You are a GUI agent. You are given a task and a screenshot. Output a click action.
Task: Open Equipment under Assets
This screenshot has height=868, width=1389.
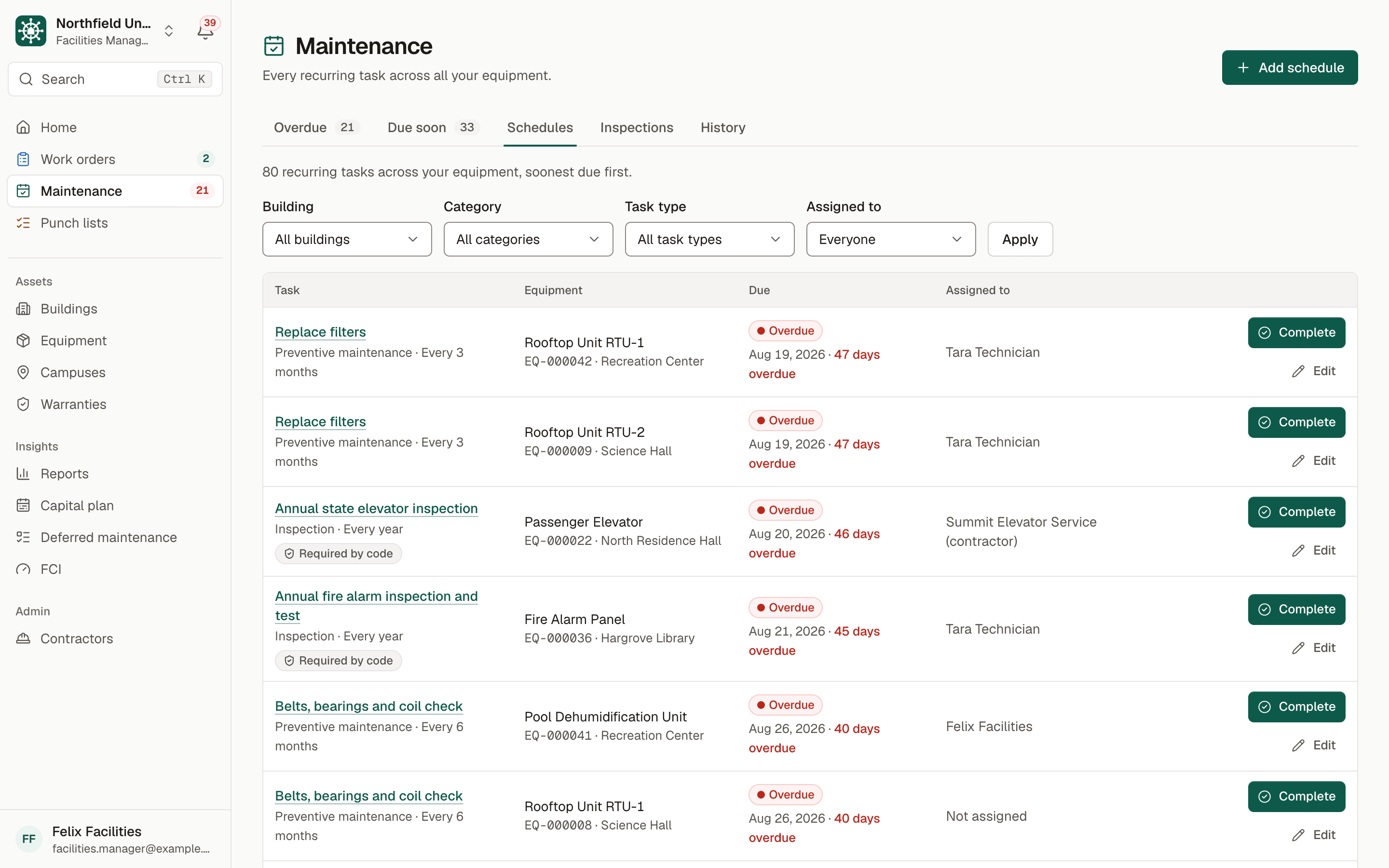point(115,340)
